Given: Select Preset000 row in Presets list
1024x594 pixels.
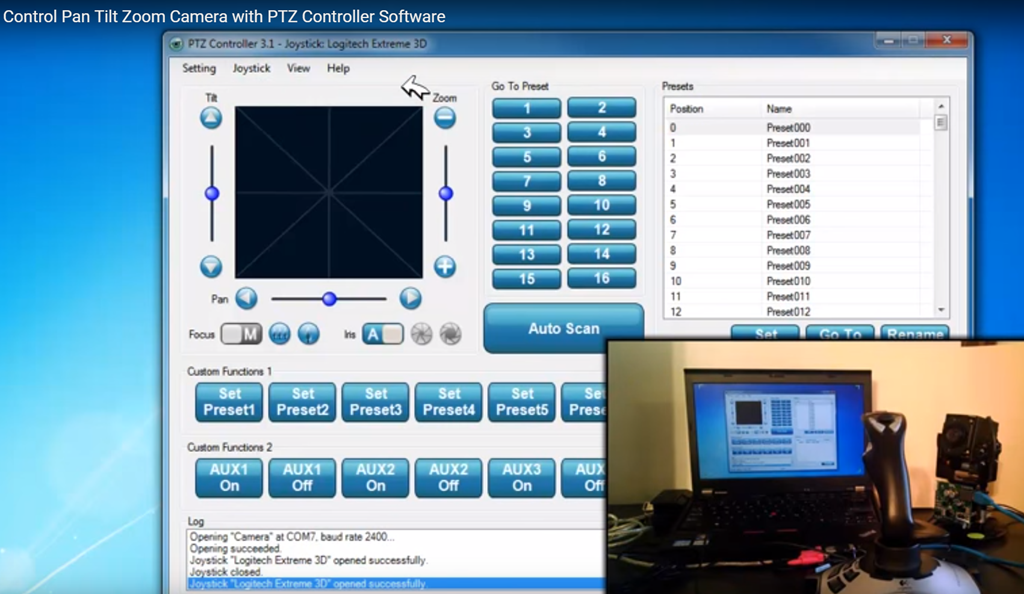Looking at the screenshot, I should click(793, 128).
